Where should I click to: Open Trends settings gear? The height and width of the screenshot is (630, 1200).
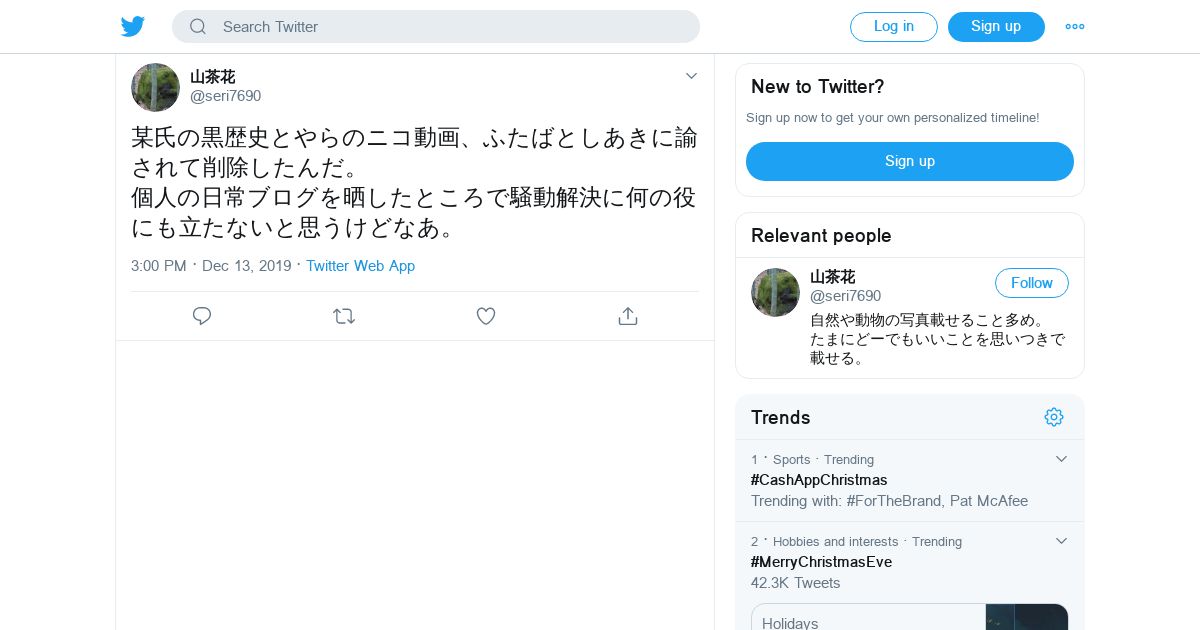coord(1054,417)
